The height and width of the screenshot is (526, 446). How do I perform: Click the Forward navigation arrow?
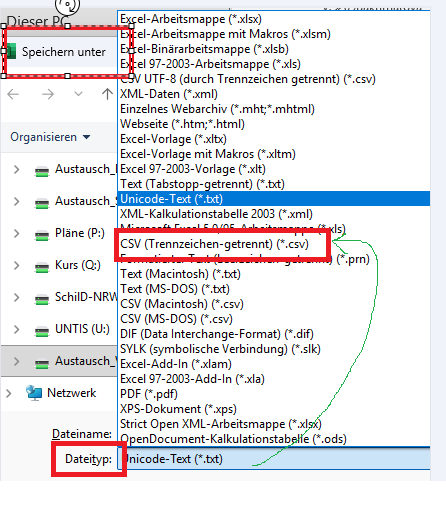(x=48, y=94)
